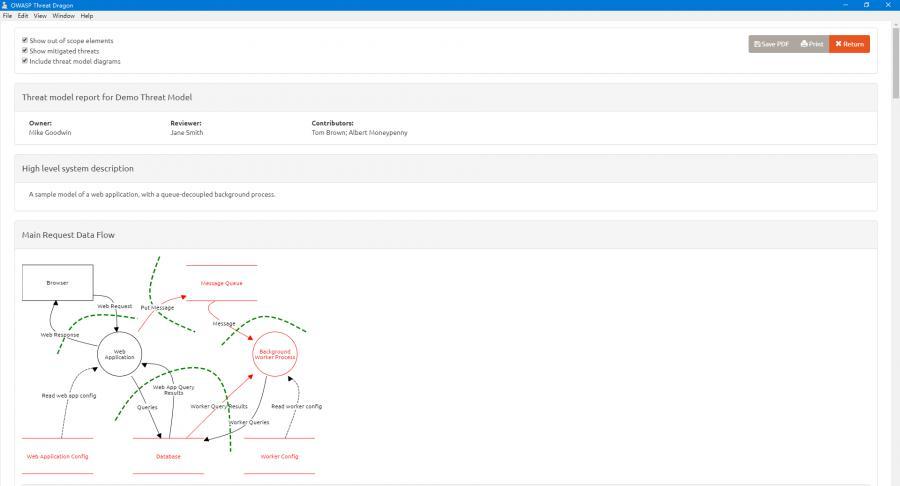Click the Print button

click(812, 44)
